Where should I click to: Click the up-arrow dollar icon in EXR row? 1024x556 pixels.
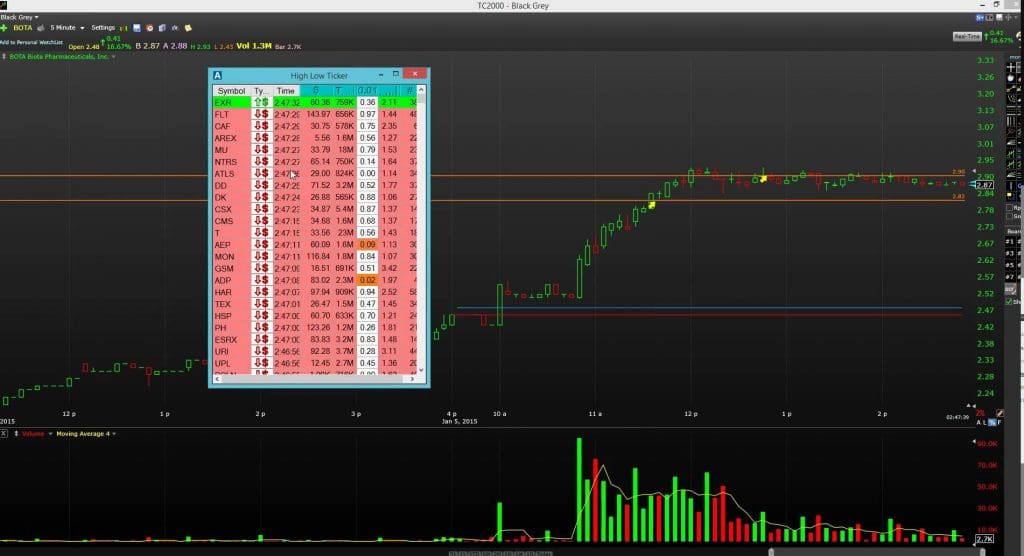click(261, 103)
